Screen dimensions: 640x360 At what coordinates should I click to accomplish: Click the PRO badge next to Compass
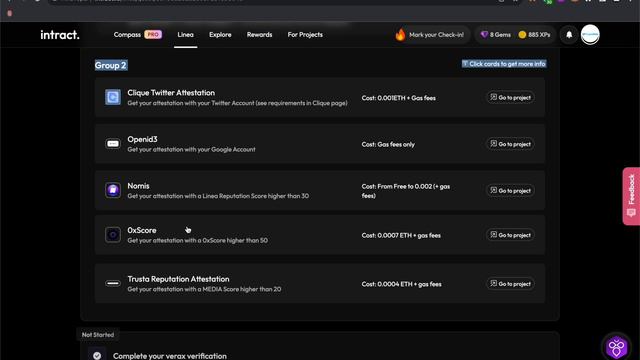153,35
